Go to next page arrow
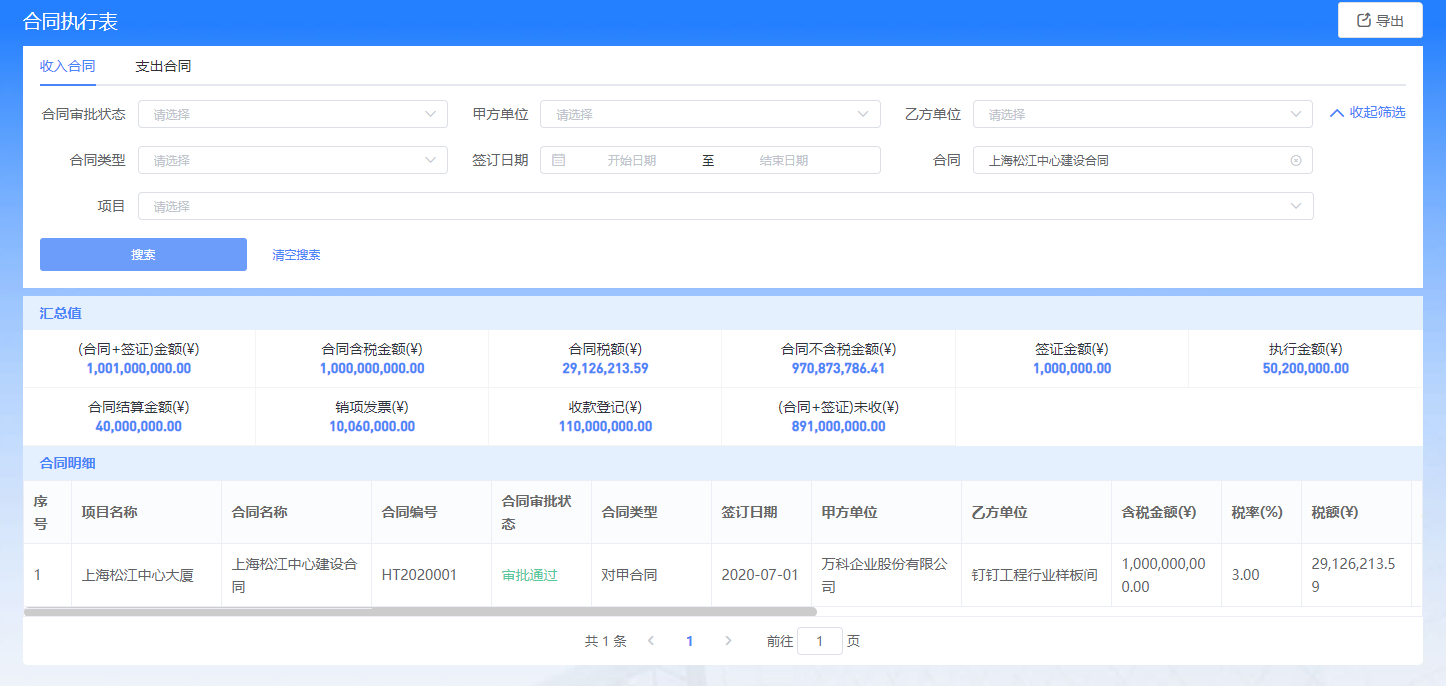This screenshot has width=1448, height=688. [728, 641]
